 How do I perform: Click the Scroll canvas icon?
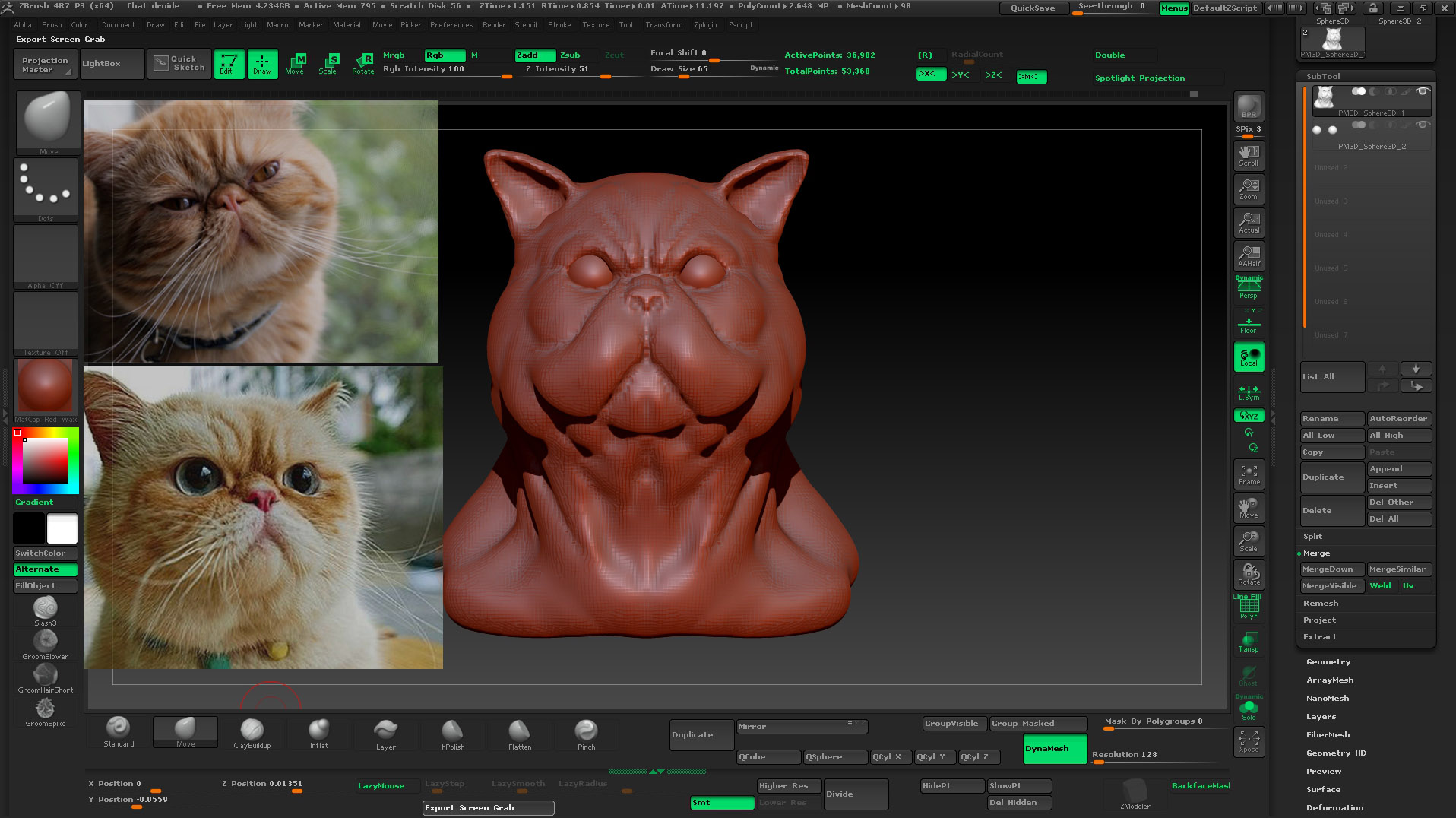tap(1249, 155)
